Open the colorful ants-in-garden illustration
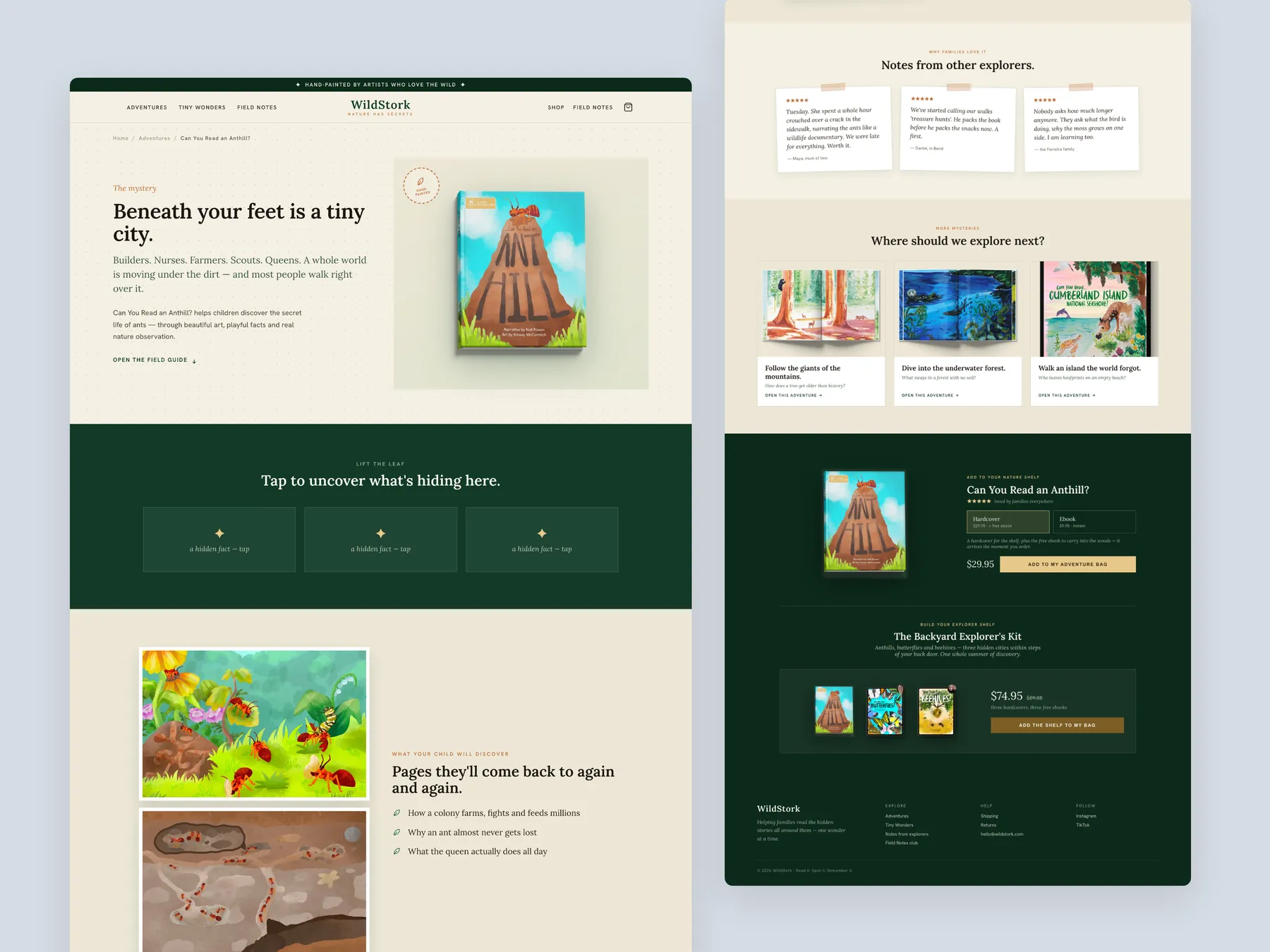Viewport: 1270px width, 952px height. 254,724
